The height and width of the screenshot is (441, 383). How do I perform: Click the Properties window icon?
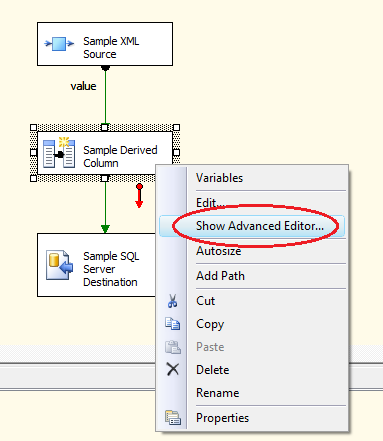click(x=173, y=418)
